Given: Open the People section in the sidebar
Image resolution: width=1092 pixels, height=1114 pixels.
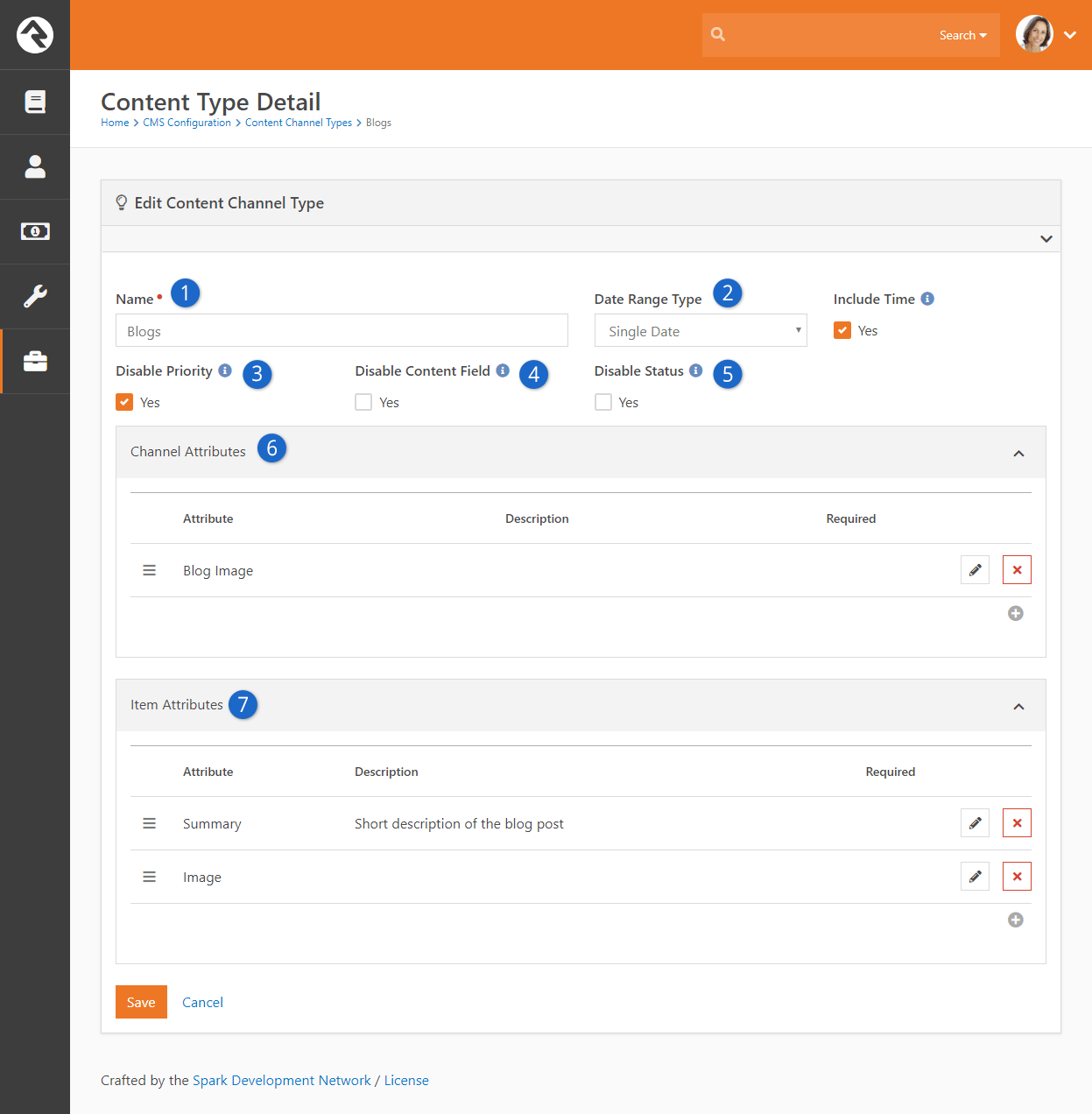Looking at the screenshot, I should [x=35, y=166].
